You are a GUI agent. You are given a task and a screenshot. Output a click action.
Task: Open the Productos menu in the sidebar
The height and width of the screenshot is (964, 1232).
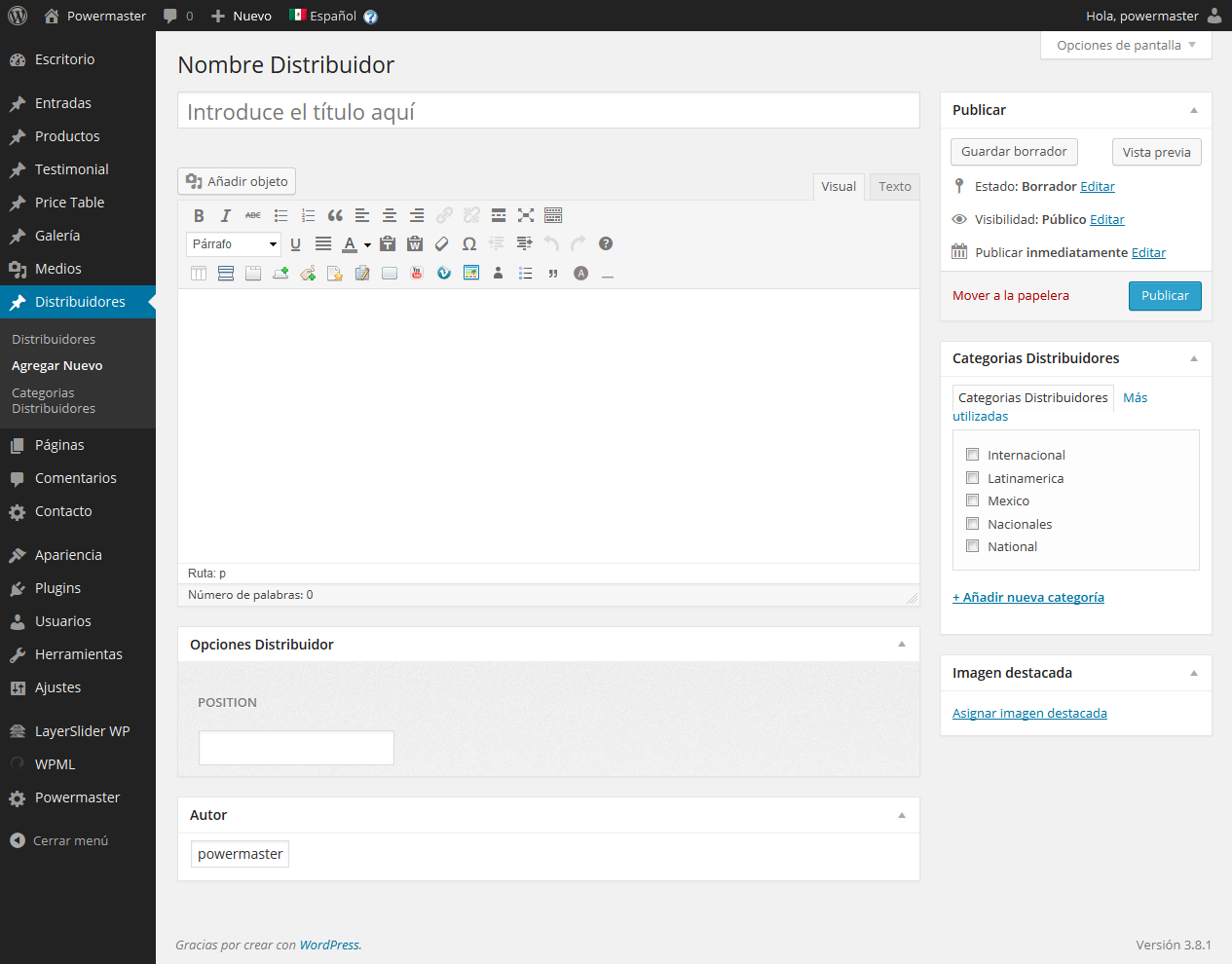(67, 136)
